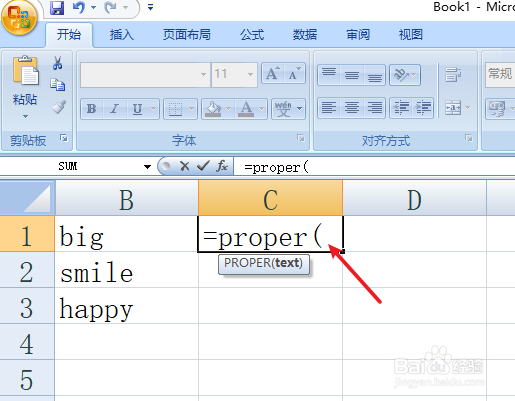The height and width of the screenshot is (401, 515).
Task: Click PROPER function name in tooltip
Action: 248,263
